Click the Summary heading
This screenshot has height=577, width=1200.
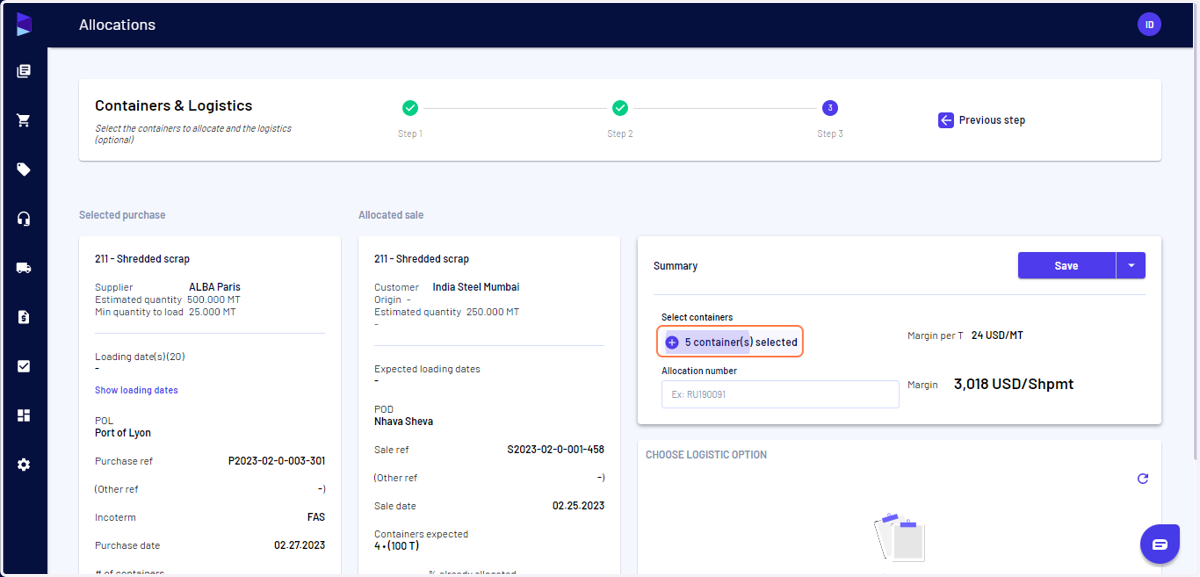coord(675,266)
